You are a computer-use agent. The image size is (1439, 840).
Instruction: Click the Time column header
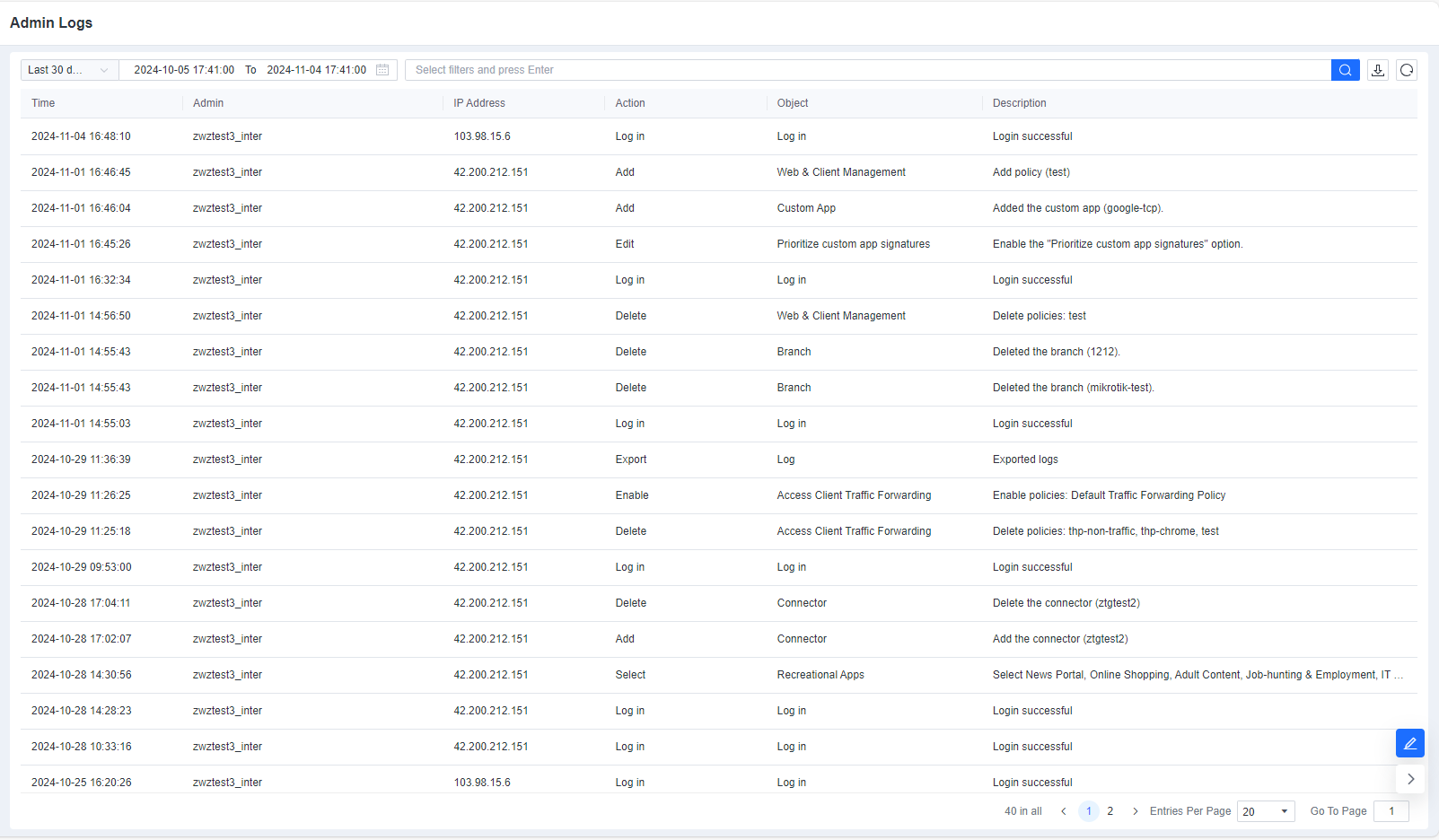[x=43, y=103]
